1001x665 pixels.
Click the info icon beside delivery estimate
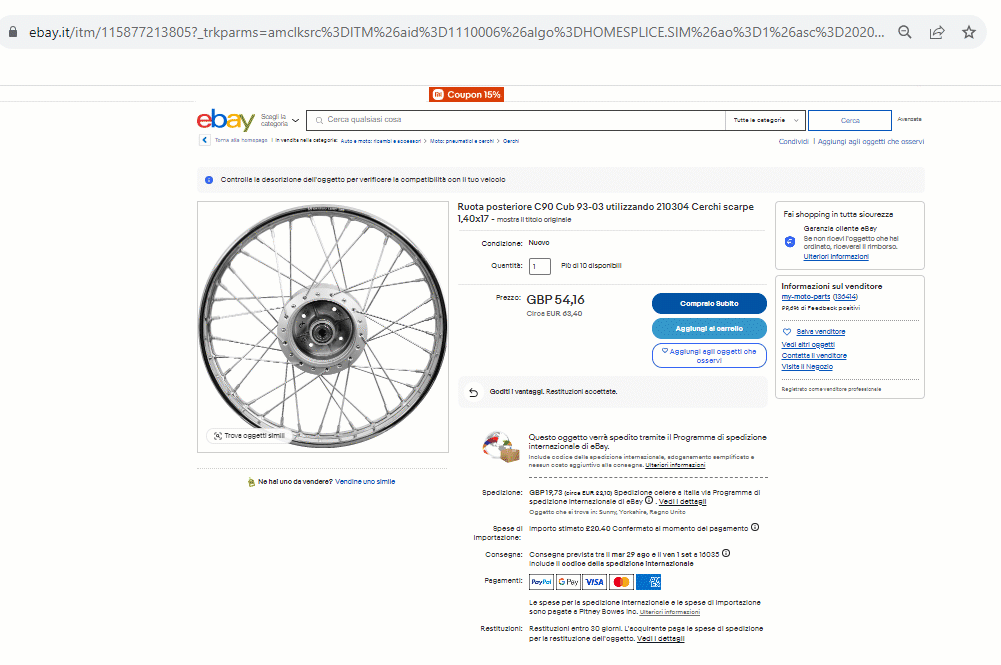click(726, 553)
